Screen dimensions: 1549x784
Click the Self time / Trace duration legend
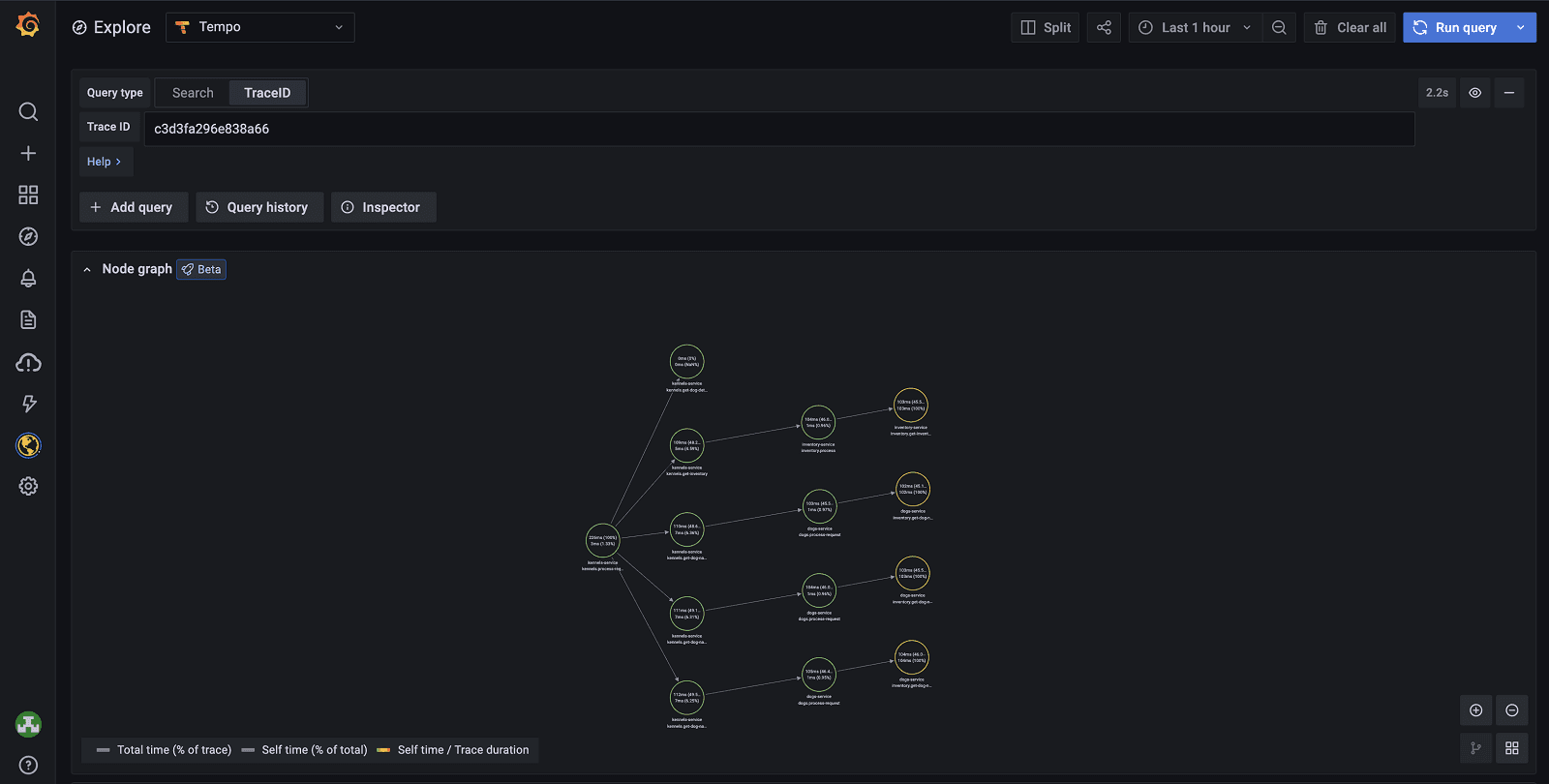click(x=453, y=750)
